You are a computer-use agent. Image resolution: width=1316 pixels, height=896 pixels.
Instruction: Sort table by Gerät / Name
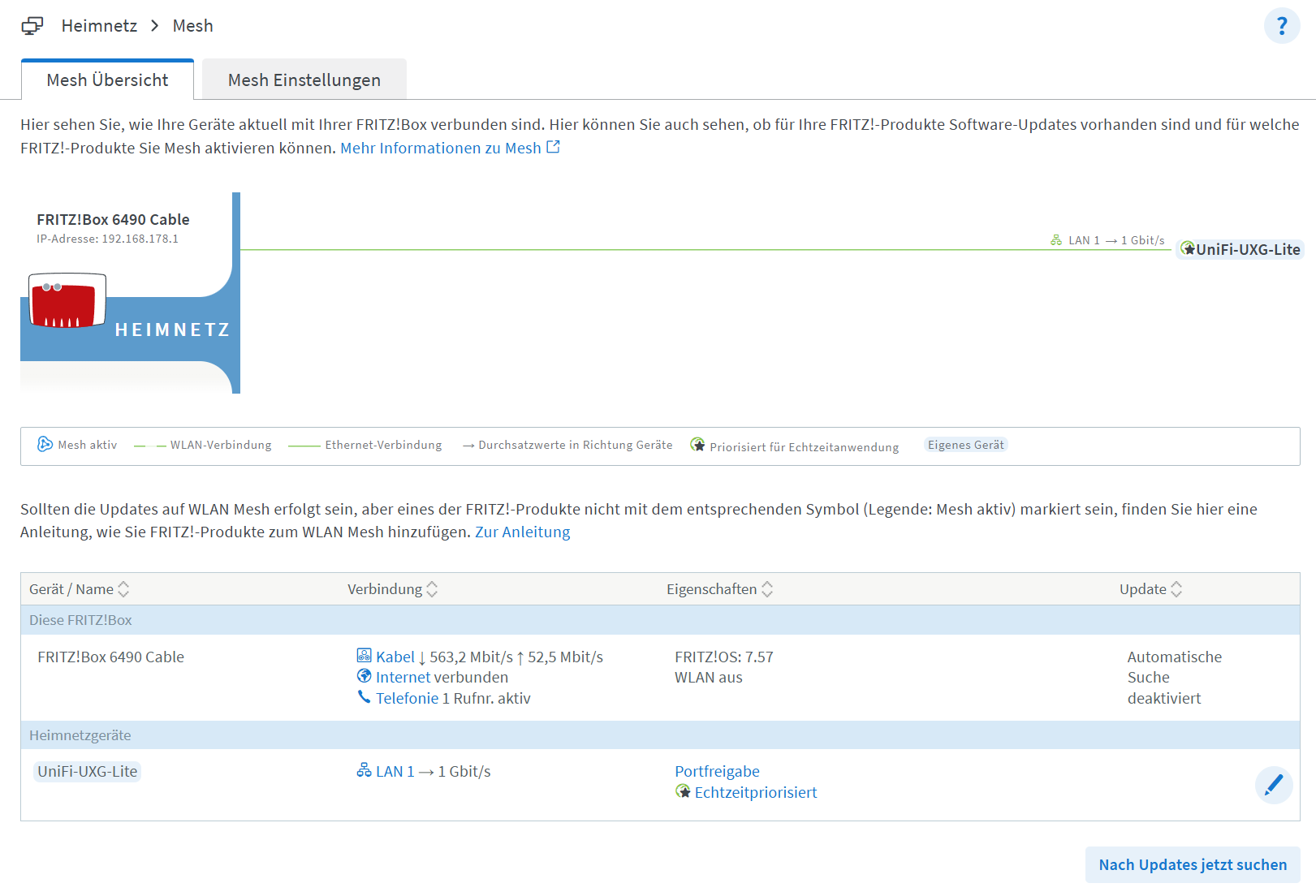[x=80, y=589]
